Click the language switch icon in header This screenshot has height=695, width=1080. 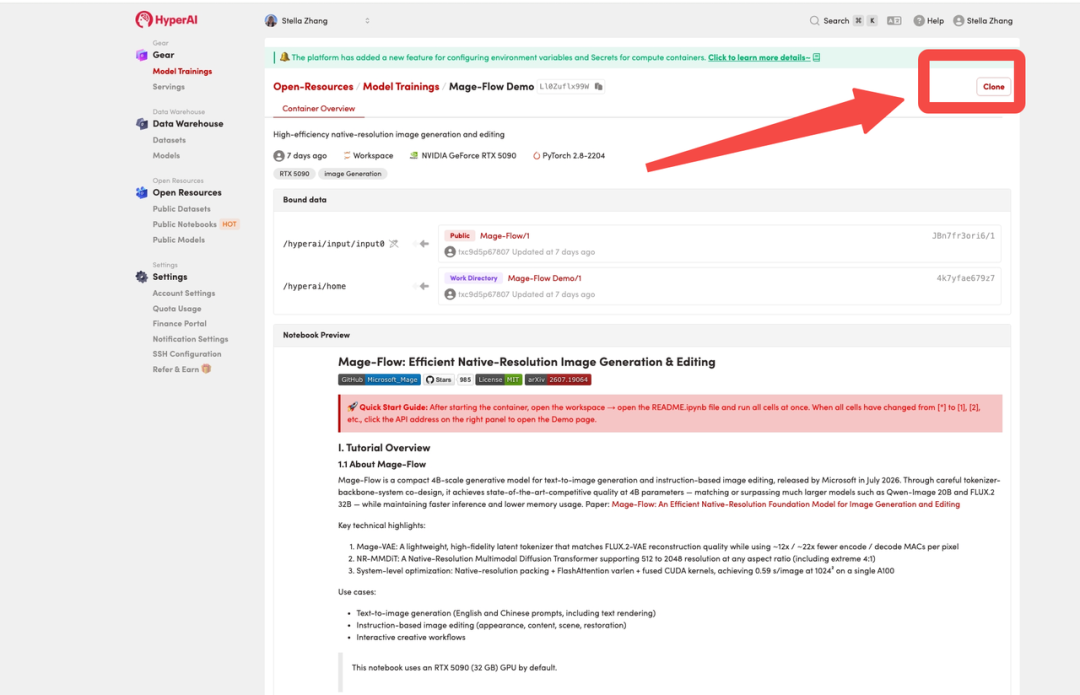894,21
